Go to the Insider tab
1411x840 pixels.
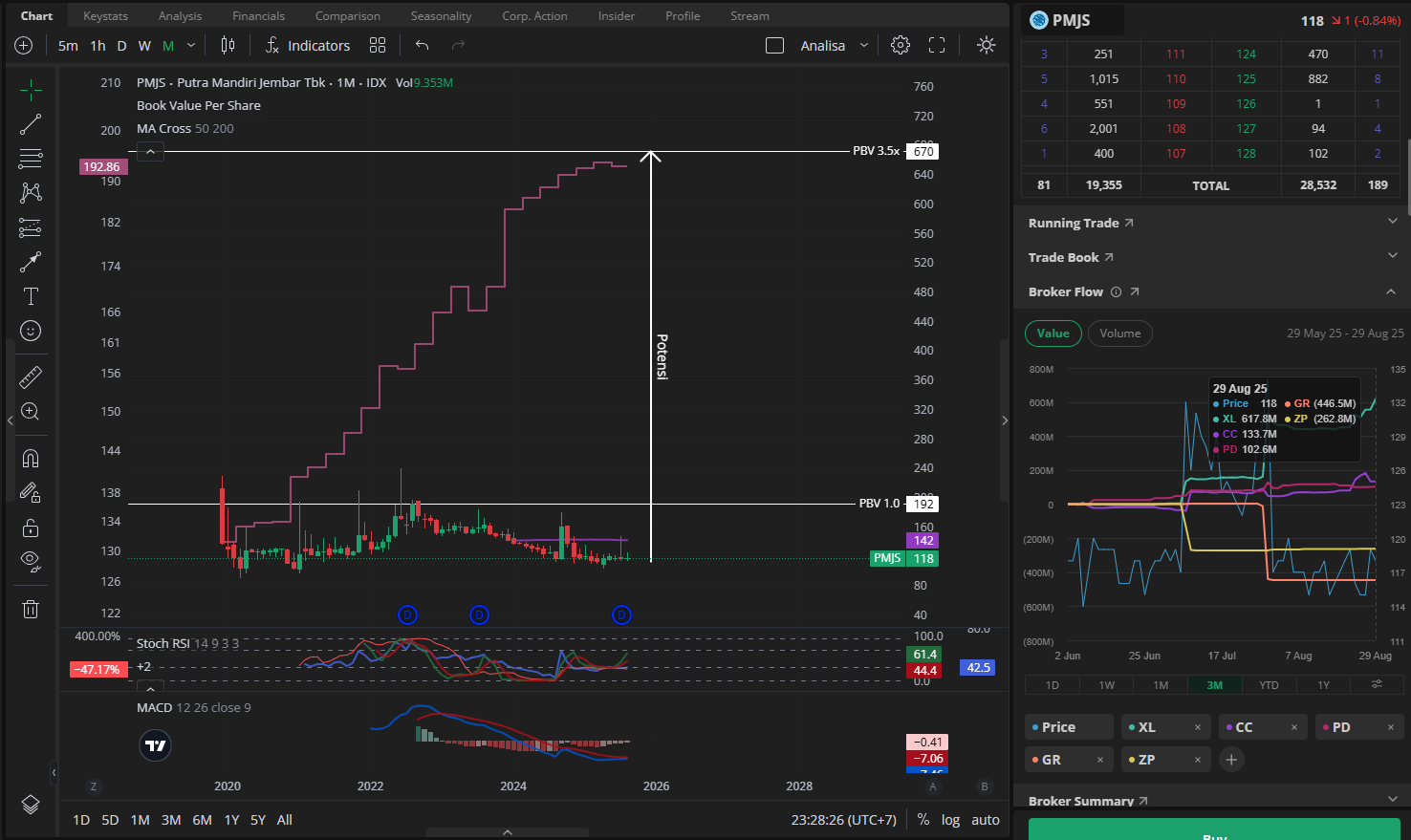point(617,16)
